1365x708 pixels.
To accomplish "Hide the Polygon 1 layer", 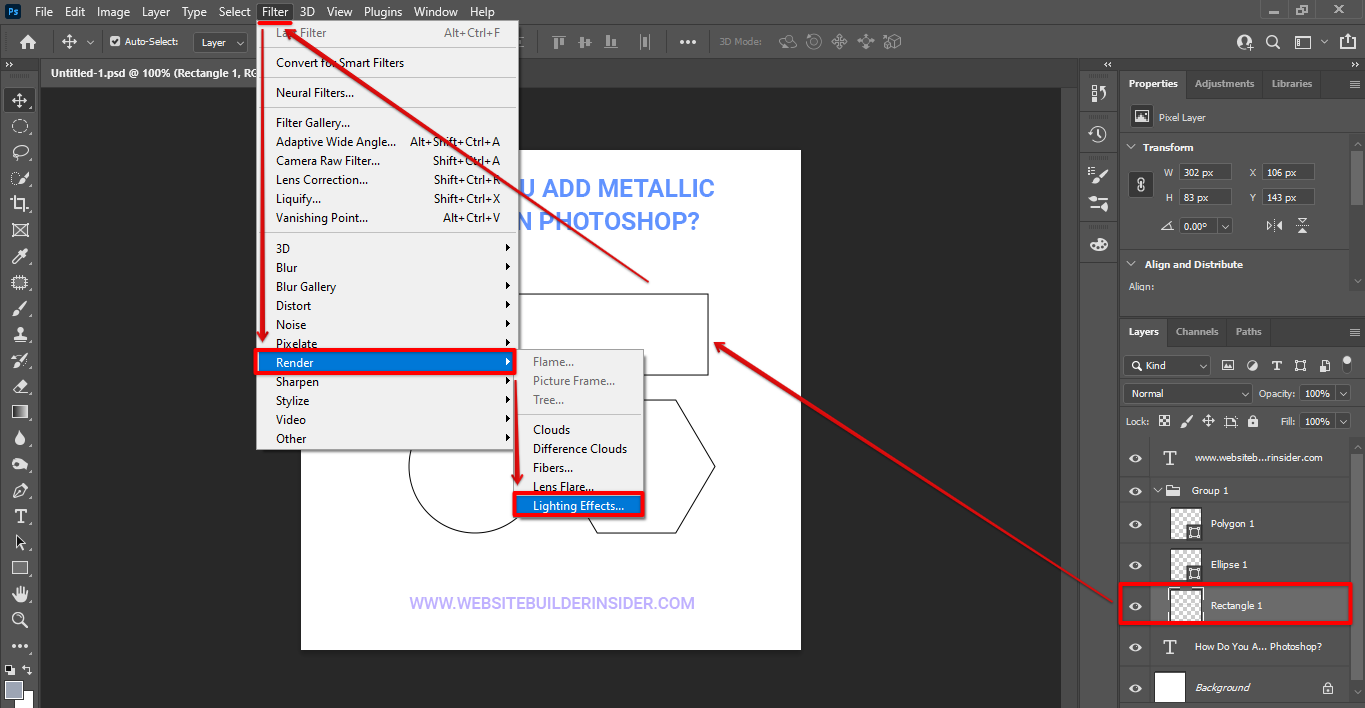I will (1135, 523).
